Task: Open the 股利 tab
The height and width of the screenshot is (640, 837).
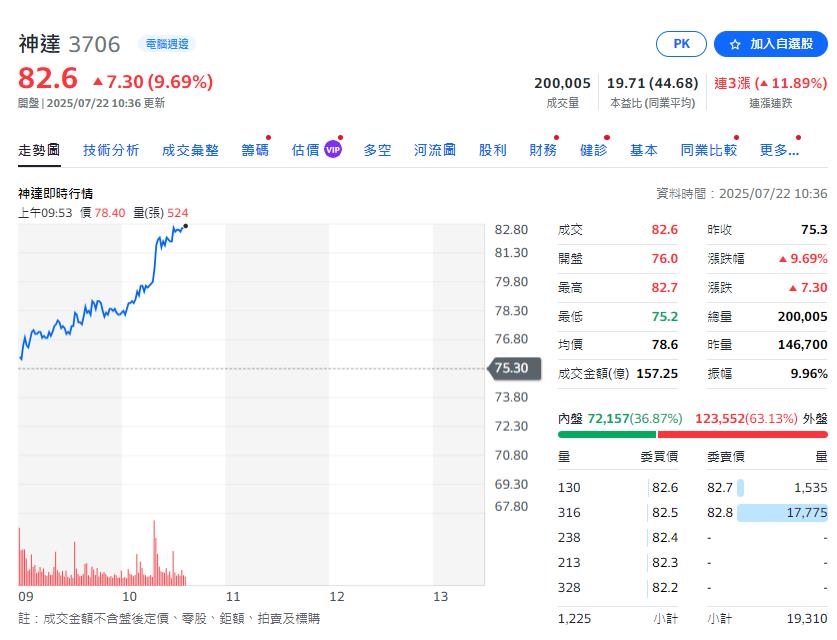Action: coord(492,148)
